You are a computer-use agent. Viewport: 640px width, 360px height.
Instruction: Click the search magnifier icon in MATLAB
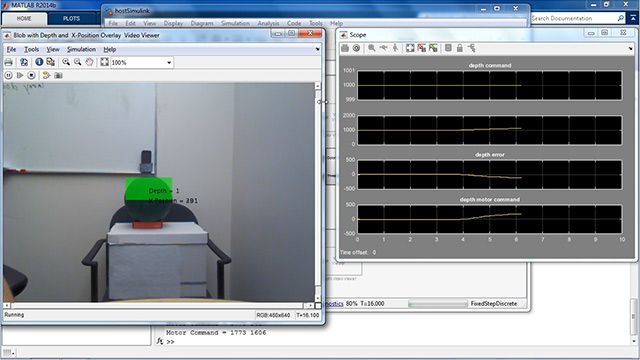[x=620, y=18]
